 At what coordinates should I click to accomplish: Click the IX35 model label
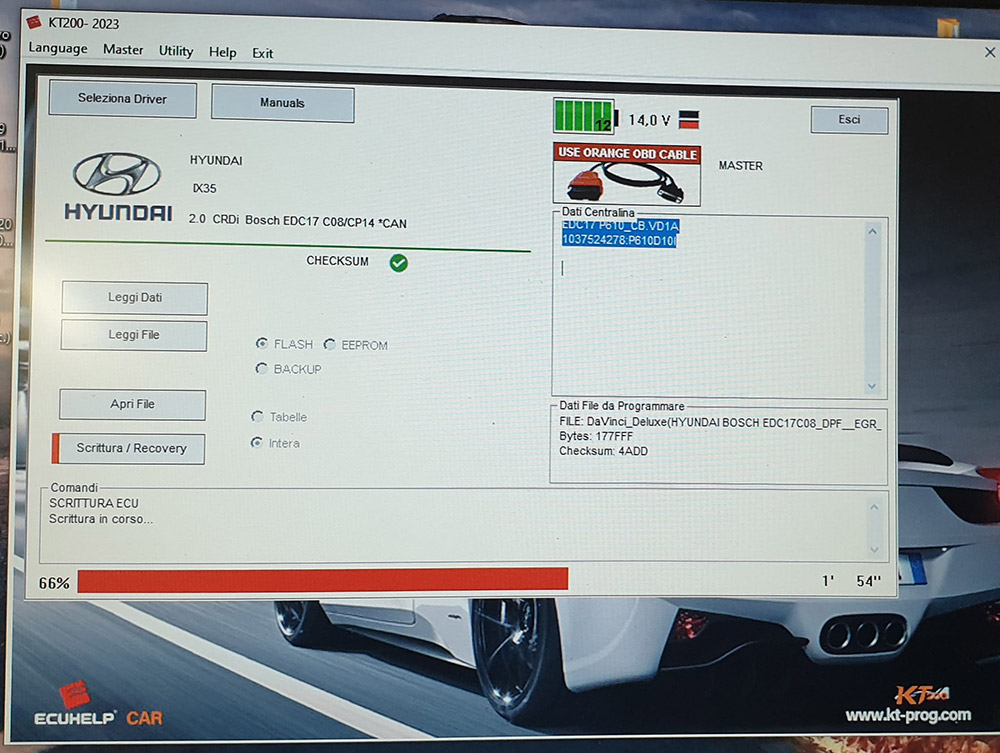[205, 189]
